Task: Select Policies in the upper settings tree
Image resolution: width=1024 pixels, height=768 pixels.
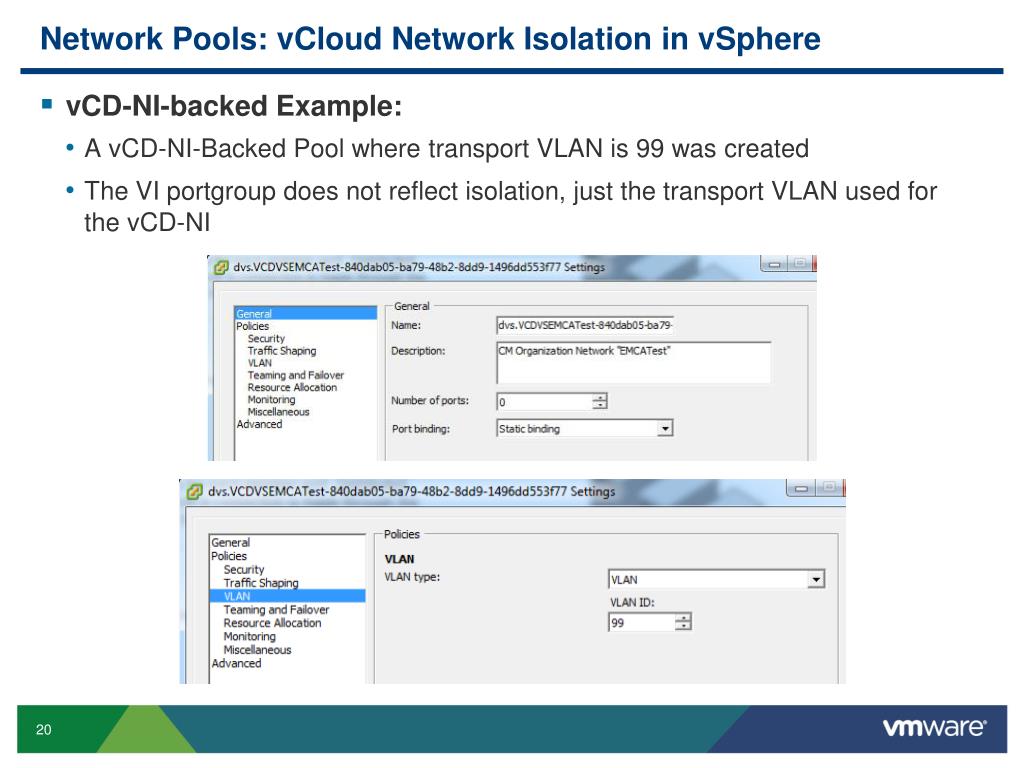Action: [253, 326]
